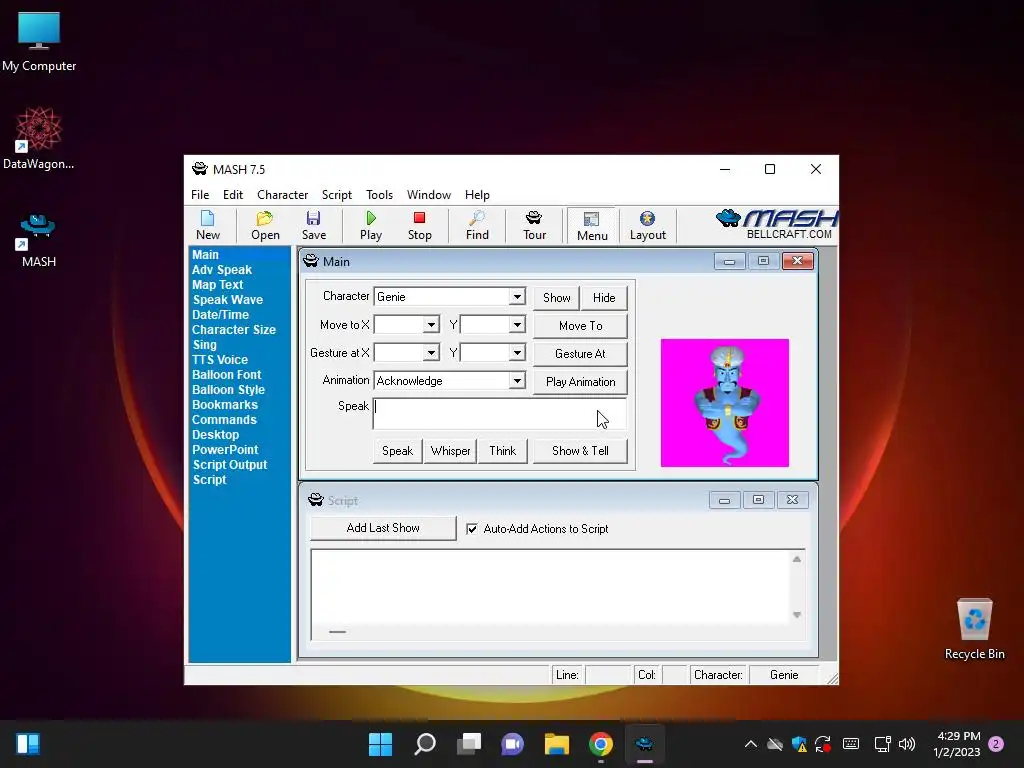Image resolution: width=1024 pixels, height=768 pixels.
Task: Open Character Size sidebar panel
Action: pyautogui.click(x=233, y=330)
